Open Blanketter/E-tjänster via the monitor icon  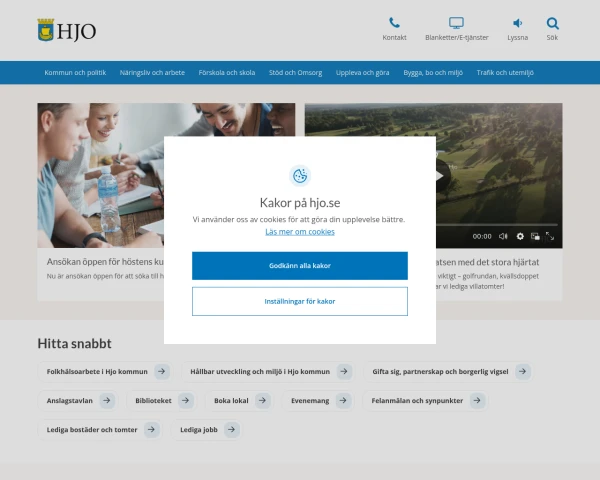point(456,23)
